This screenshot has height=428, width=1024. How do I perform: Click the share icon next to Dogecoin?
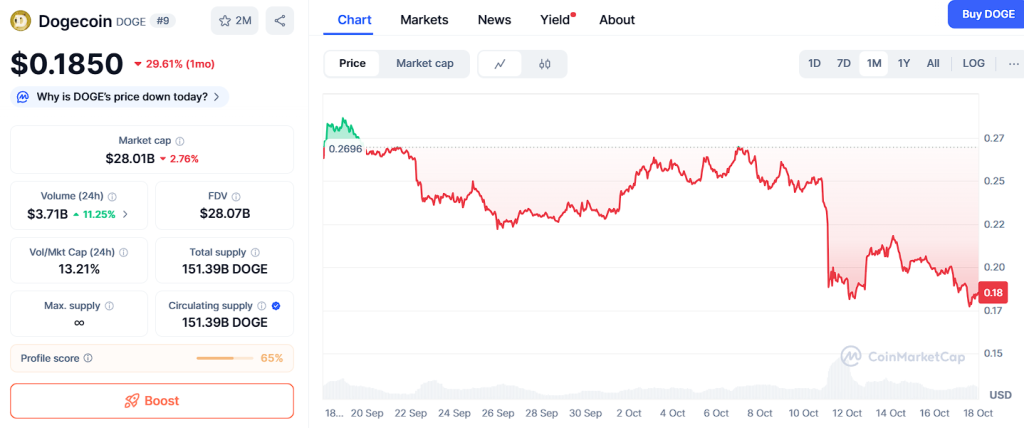(x=280, y=20)
